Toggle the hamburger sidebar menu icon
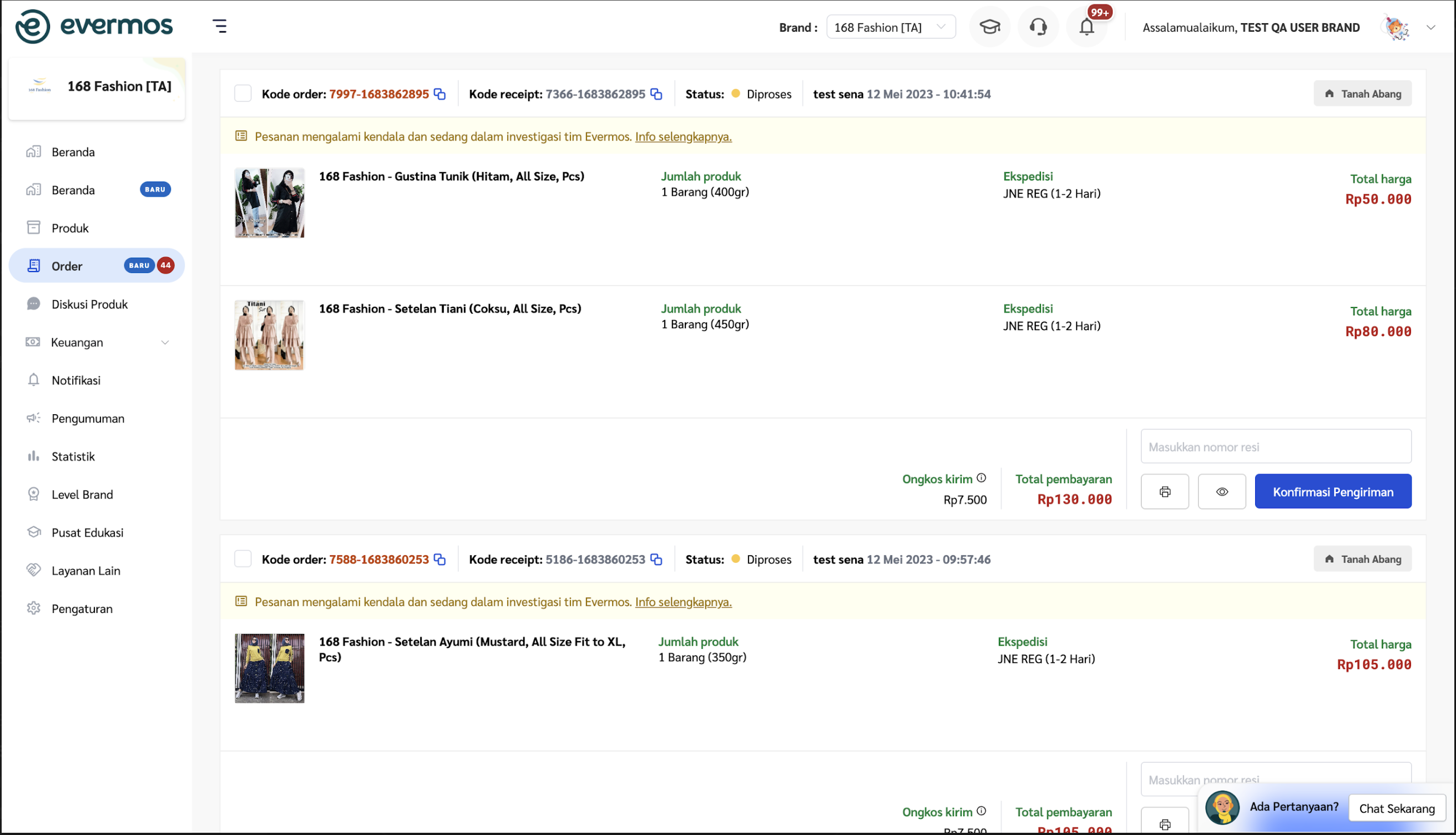The height and width of the screenshot is (835, 1456). tap(220, 27)
